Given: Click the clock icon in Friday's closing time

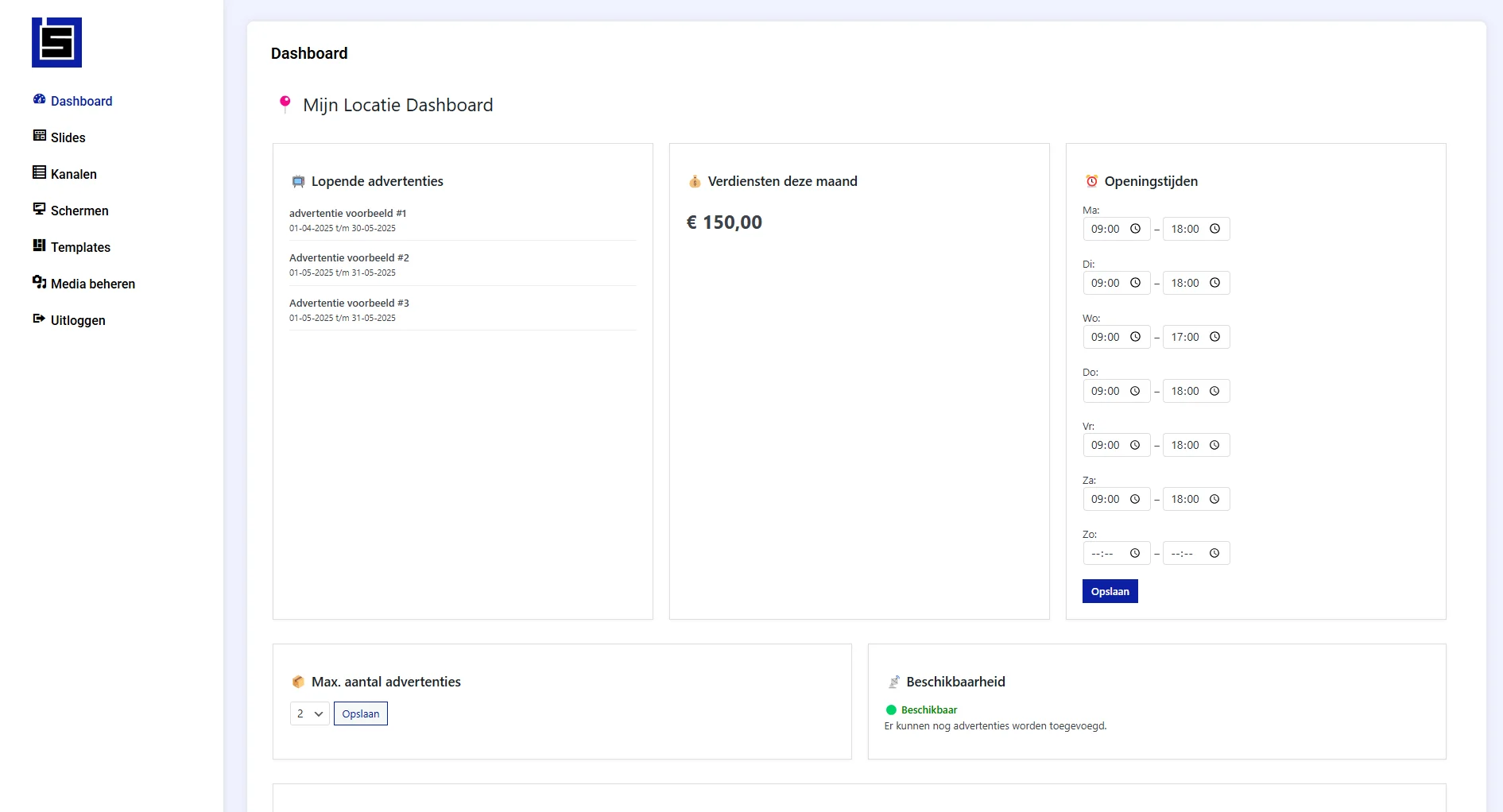Looking at the screenshot, I should point(1214,445).
